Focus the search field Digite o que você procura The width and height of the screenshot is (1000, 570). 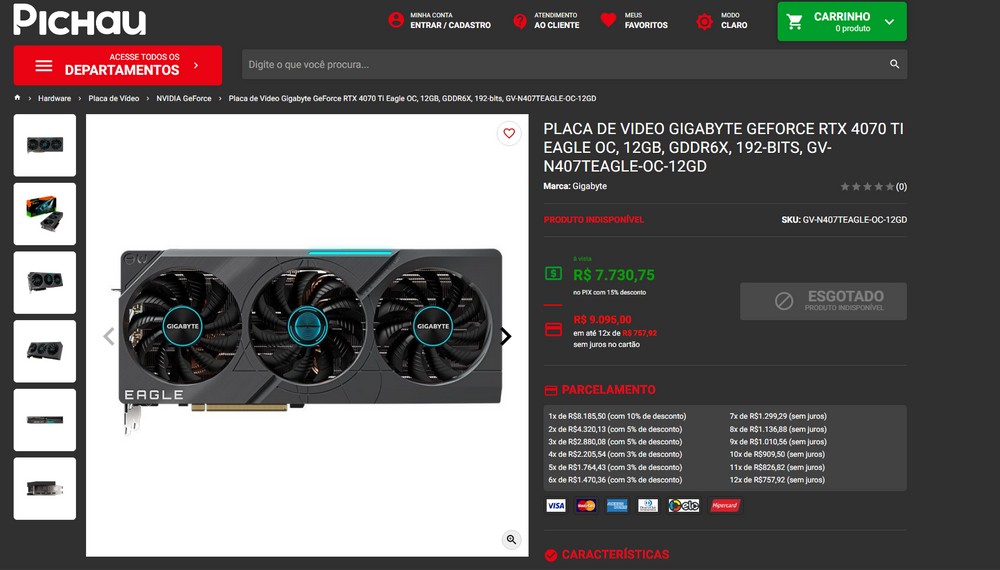[564, 64]
